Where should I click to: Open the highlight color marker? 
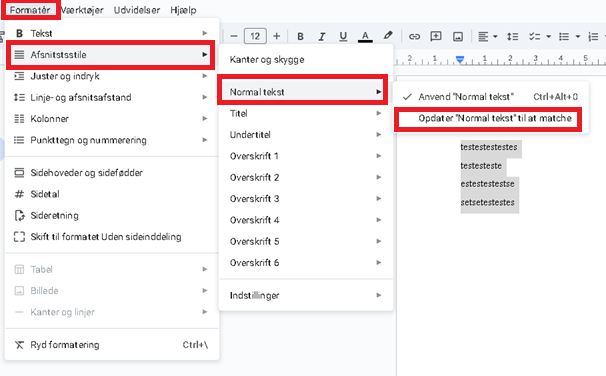coord(388,36)
